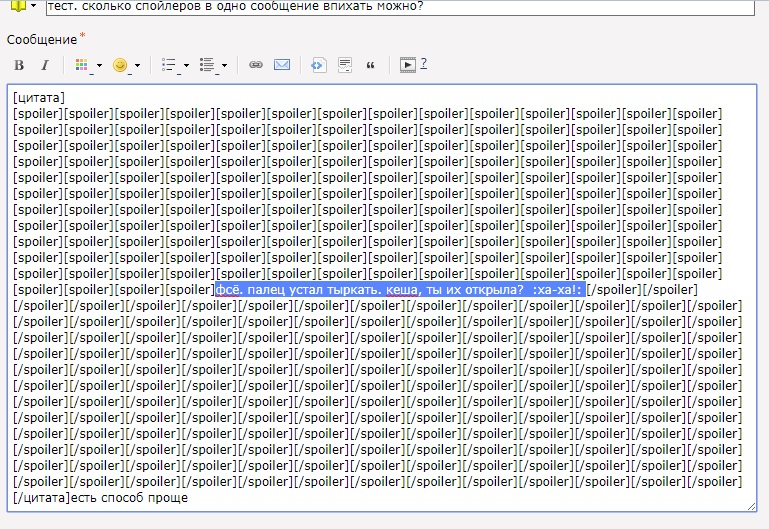Expand the emoticon dropdown arrow
The image size is (769, 529).
pyautogui.click(x=137, y=66)
